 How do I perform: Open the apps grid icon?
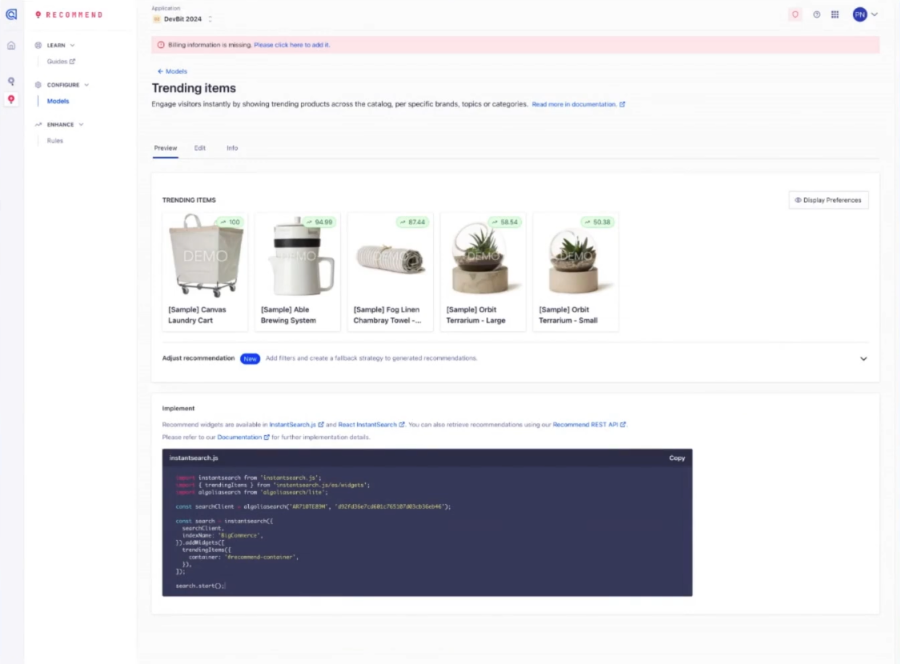(835, 15)
